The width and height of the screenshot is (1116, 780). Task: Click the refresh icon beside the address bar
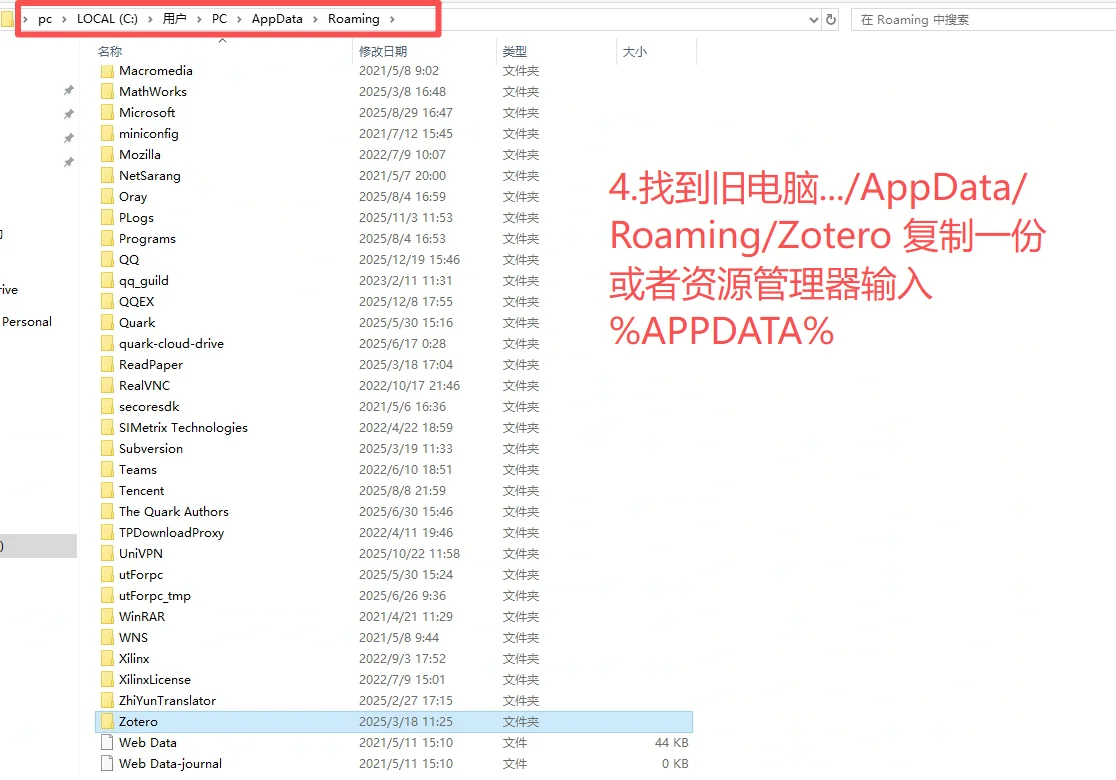coord(833,19)
